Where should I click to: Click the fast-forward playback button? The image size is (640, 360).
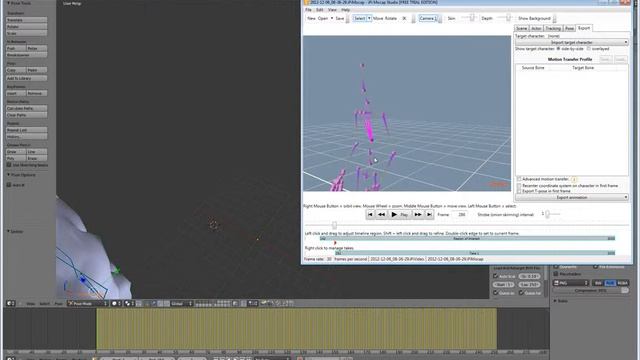[x=418, y=214]
